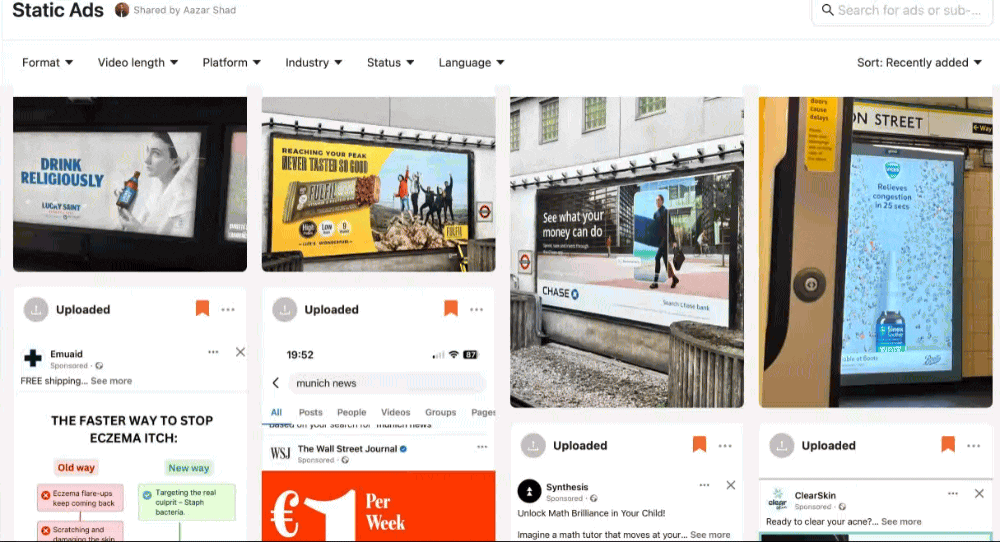The height and width of the screenshot is (542, 1000).
Task: Change the Sort: Recently added order
Action: (918, 62)
